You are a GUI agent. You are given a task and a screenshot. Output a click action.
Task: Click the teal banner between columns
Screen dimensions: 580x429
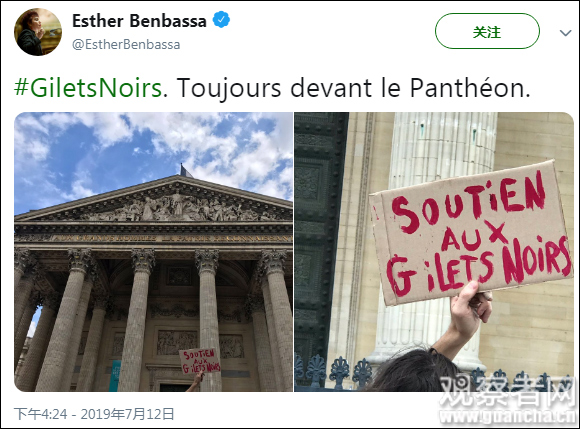click(x=115, y=375)
